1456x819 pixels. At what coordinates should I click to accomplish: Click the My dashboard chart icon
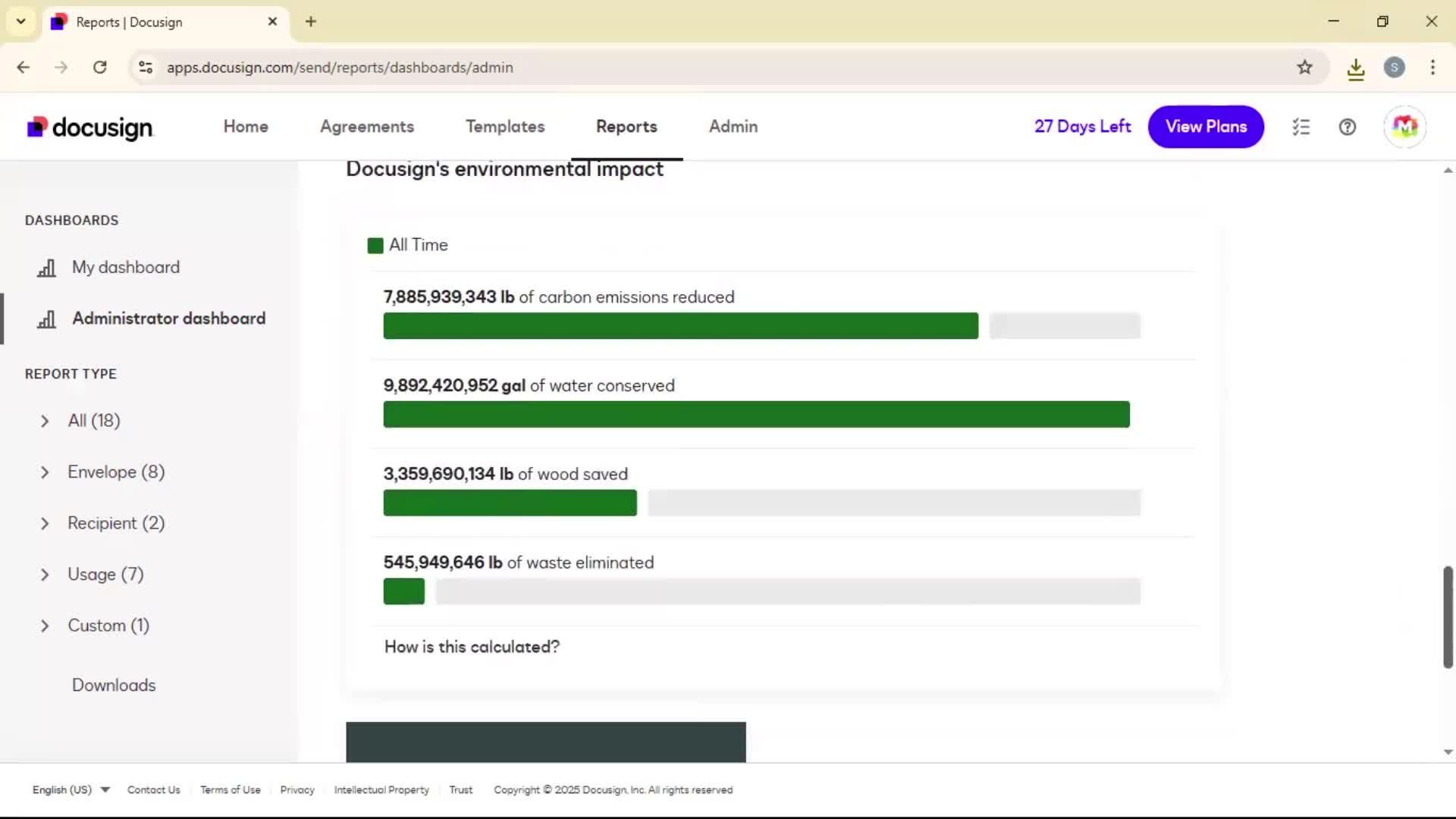coord(47,268)
